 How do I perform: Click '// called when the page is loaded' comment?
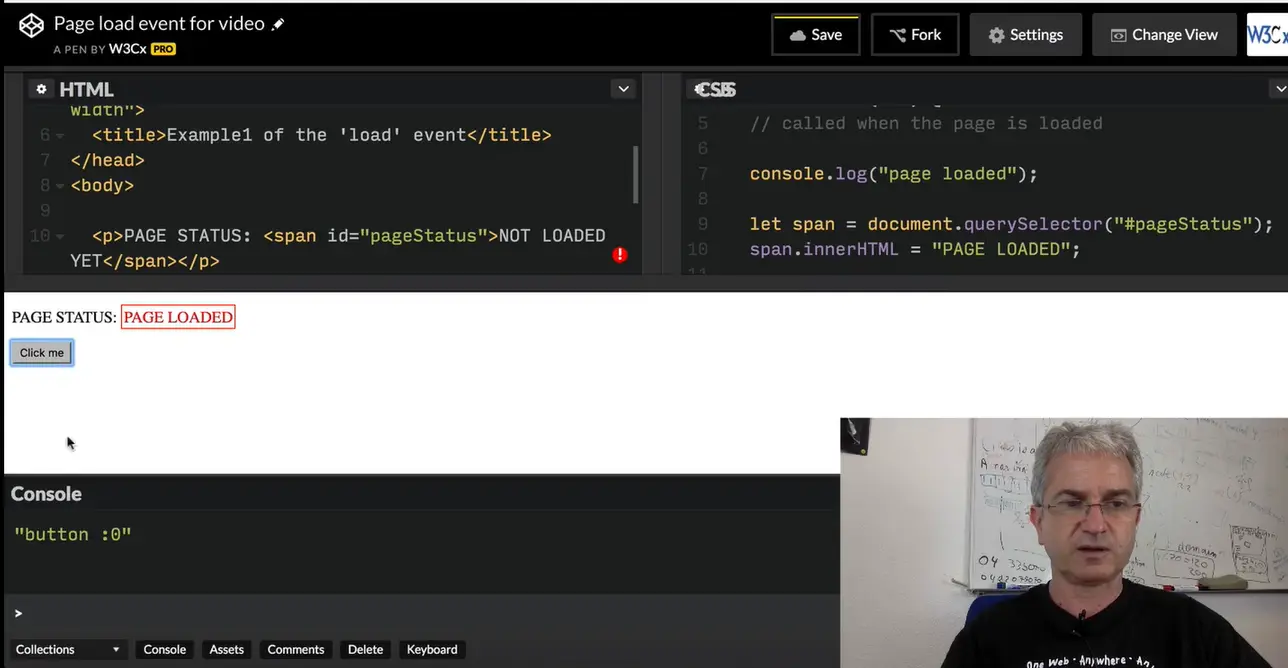pyautogui.click(x=926, y=123)
